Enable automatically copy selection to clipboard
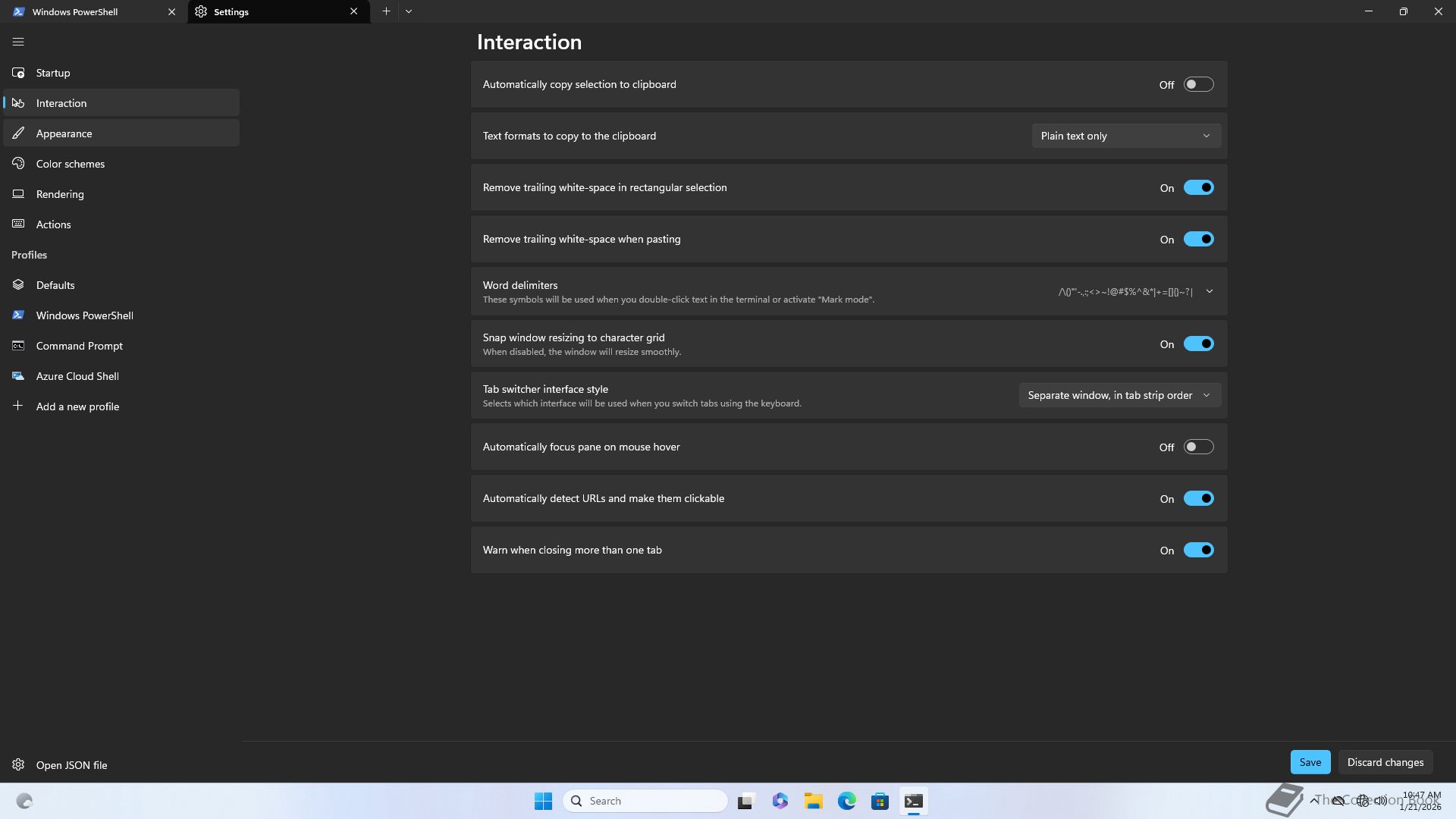The image size is (1456, 819). [x=1198, y=84]
